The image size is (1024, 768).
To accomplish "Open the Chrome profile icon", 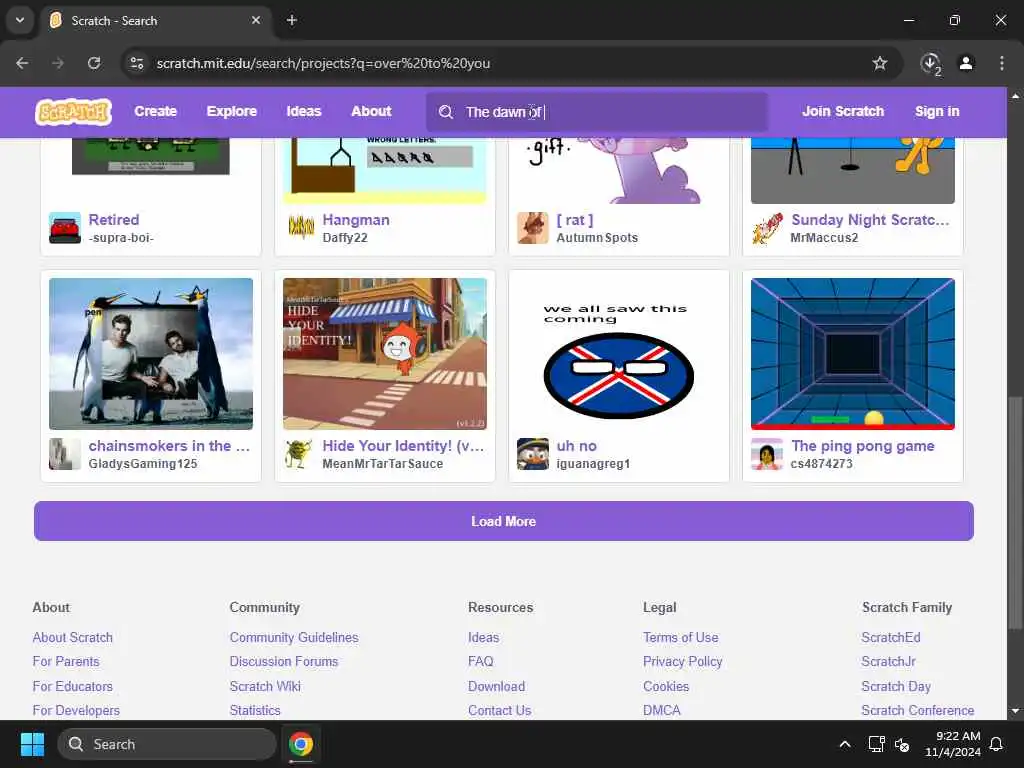I will coord(966,63).
